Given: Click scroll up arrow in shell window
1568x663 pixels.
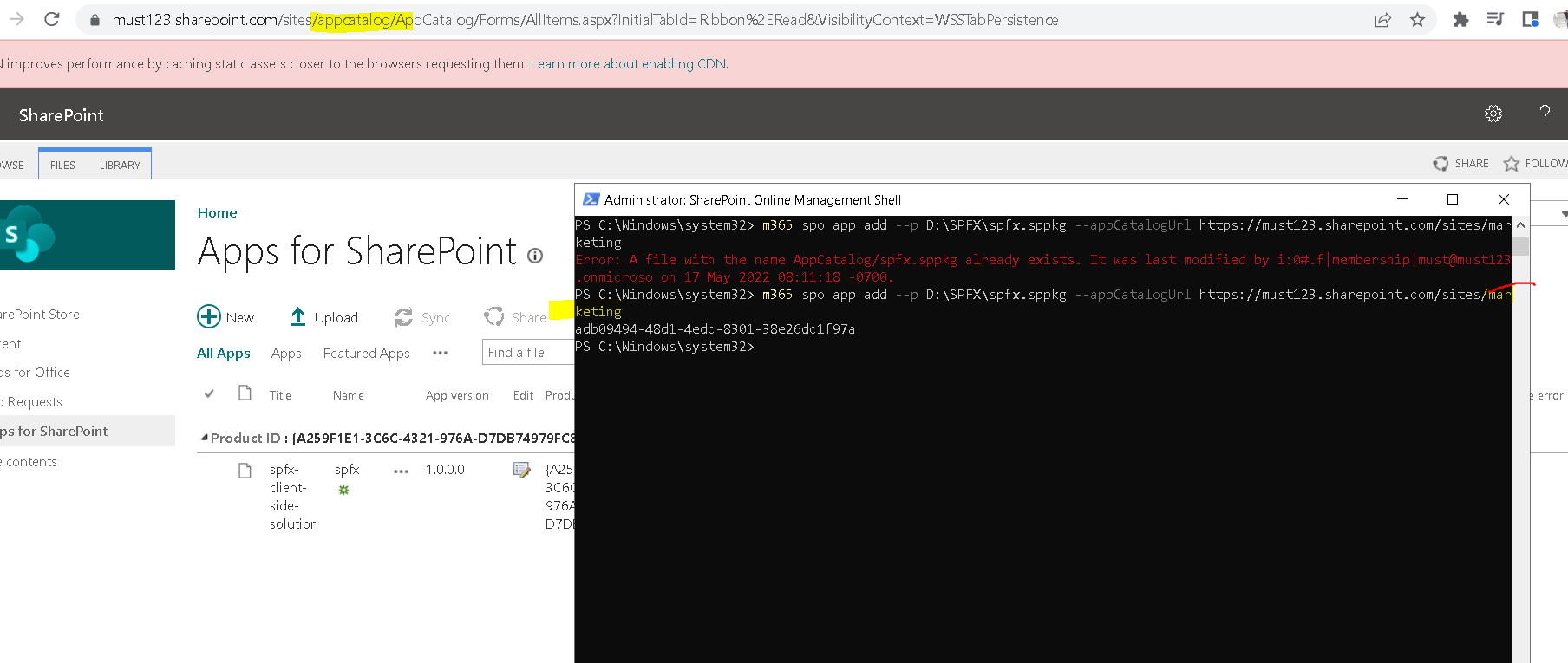Looking at the screenshot, I should [1520, 224].
